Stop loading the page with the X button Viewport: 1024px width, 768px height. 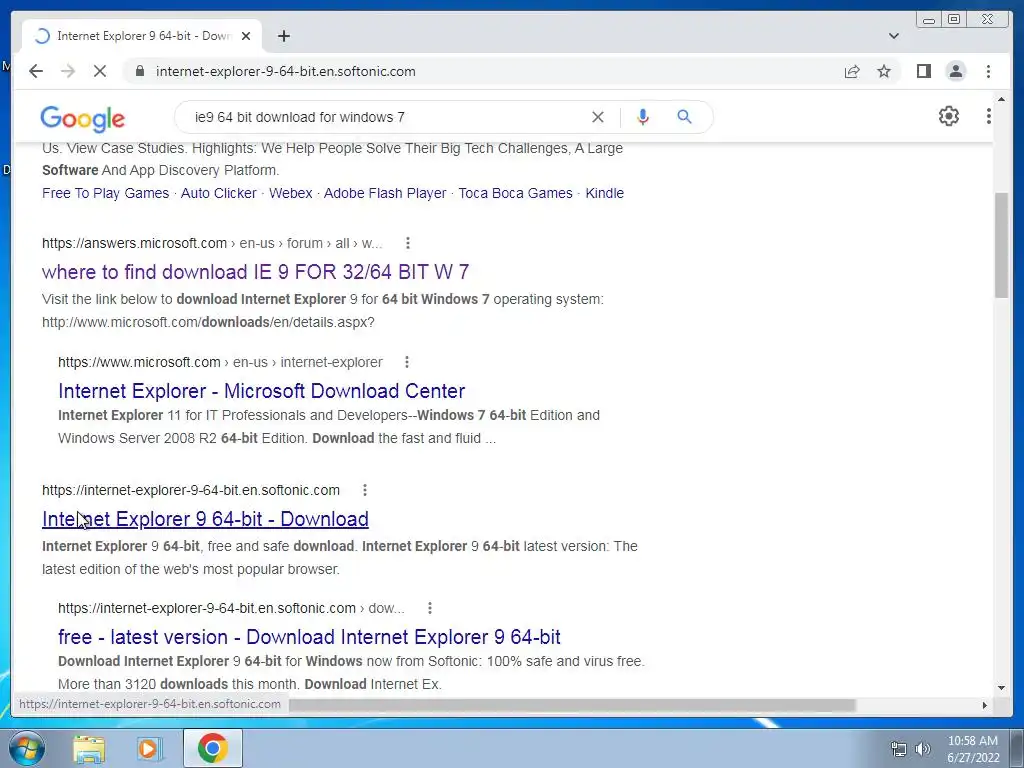(100, 71)
